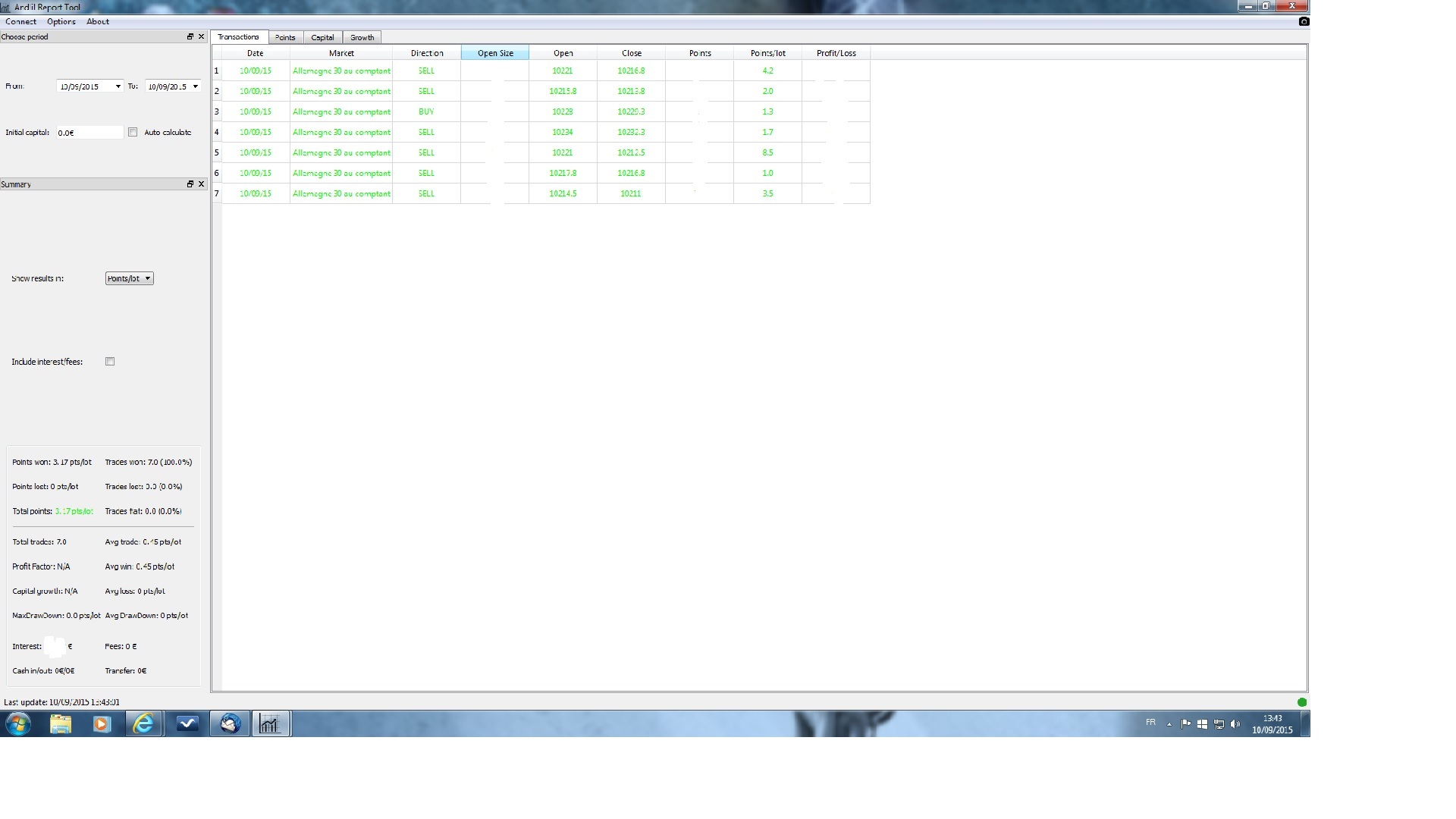Enable the Auto calculate checkbox
The image size is (1456, 819).
tap(133, 132)
